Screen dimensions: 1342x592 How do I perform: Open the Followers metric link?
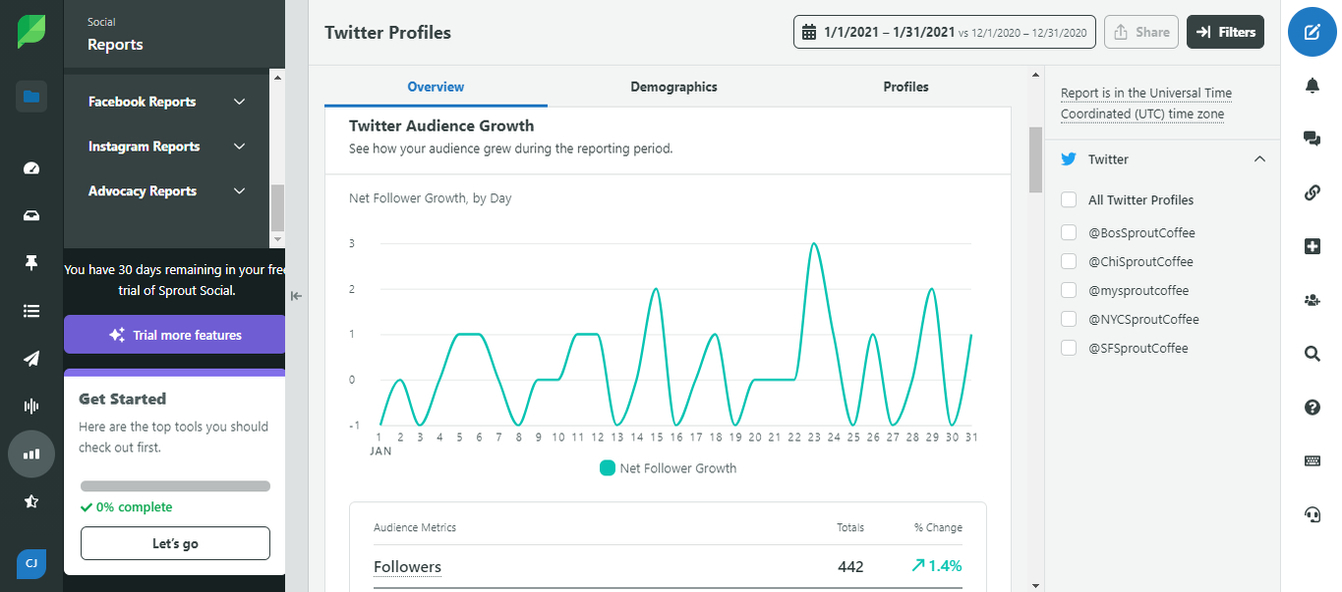[x=407, y=567]
